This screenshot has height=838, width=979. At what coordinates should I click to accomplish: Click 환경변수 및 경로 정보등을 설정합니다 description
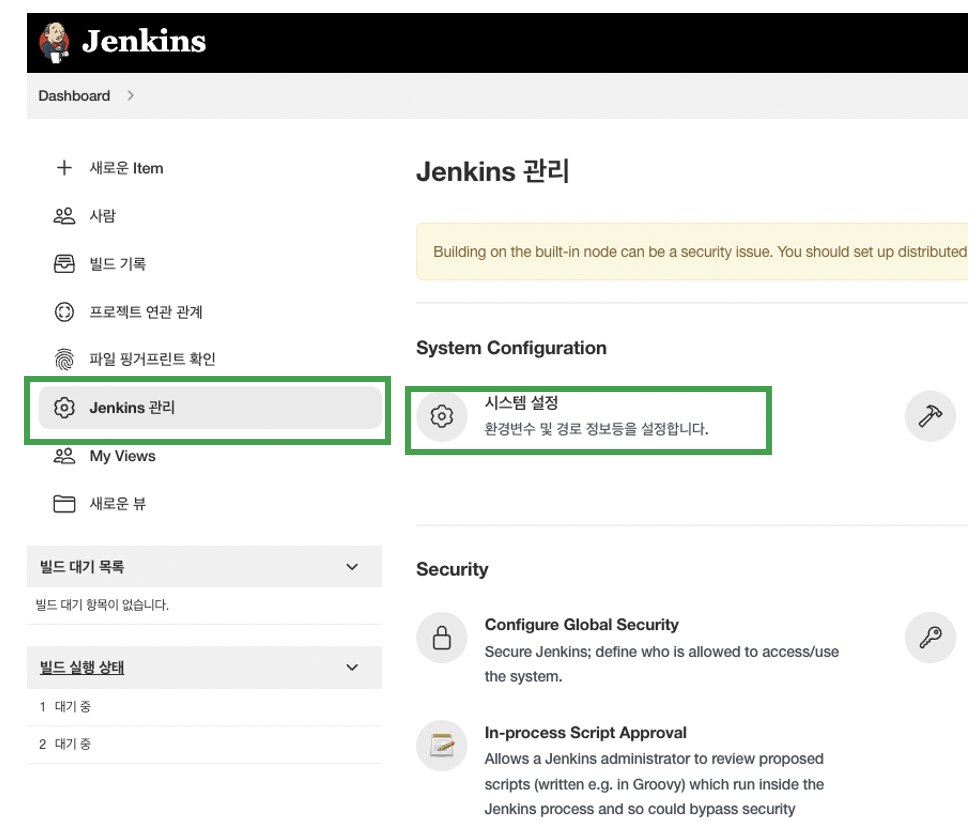[596, 429]
